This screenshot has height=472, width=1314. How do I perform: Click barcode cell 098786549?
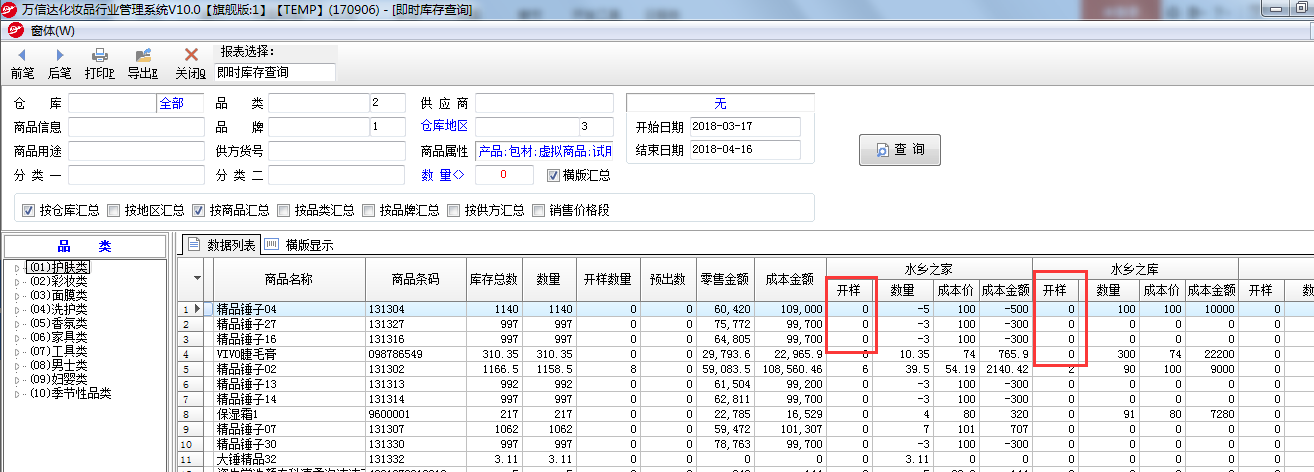point(415,354)
